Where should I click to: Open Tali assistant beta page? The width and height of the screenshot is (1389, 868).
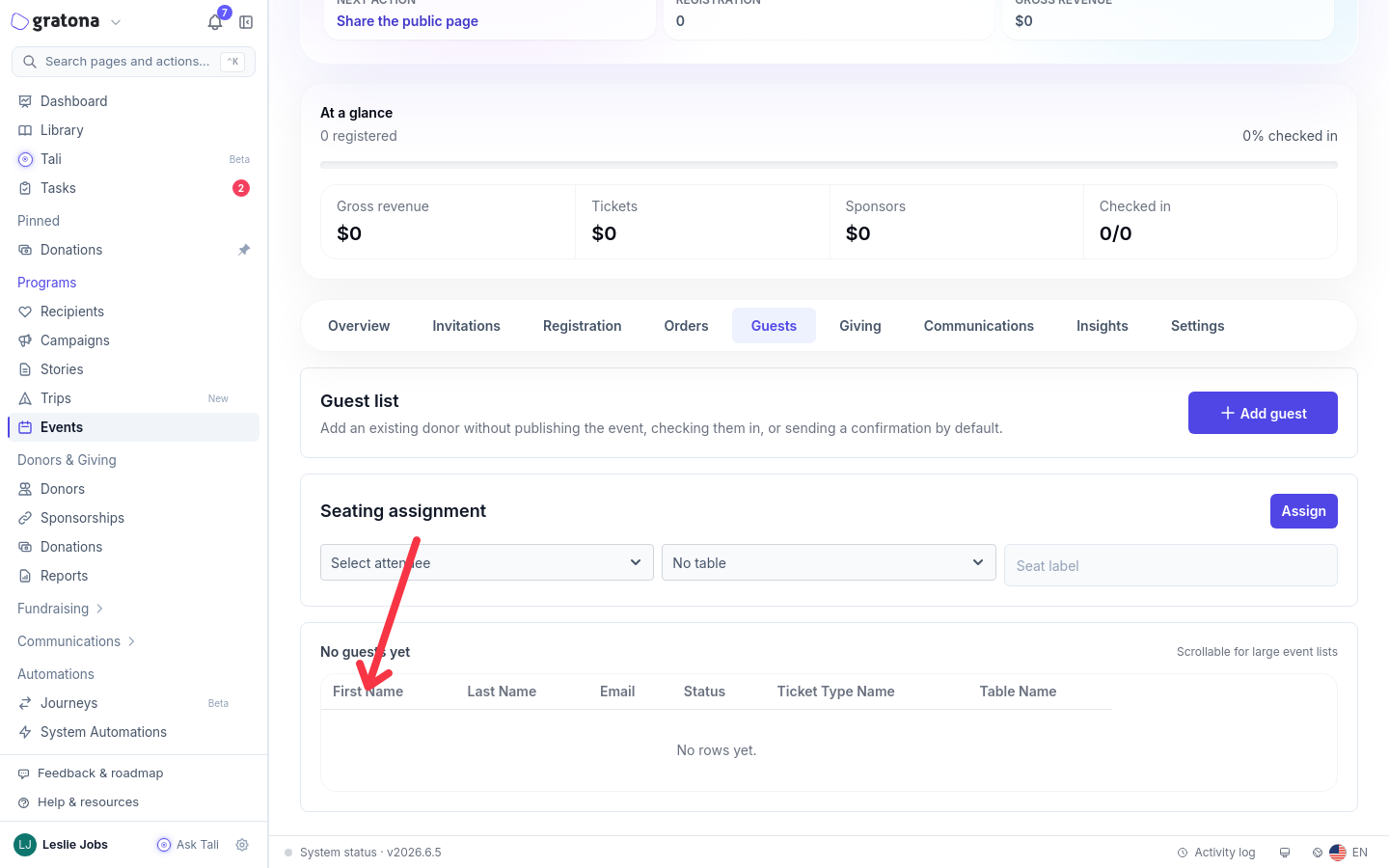(133, 159)
